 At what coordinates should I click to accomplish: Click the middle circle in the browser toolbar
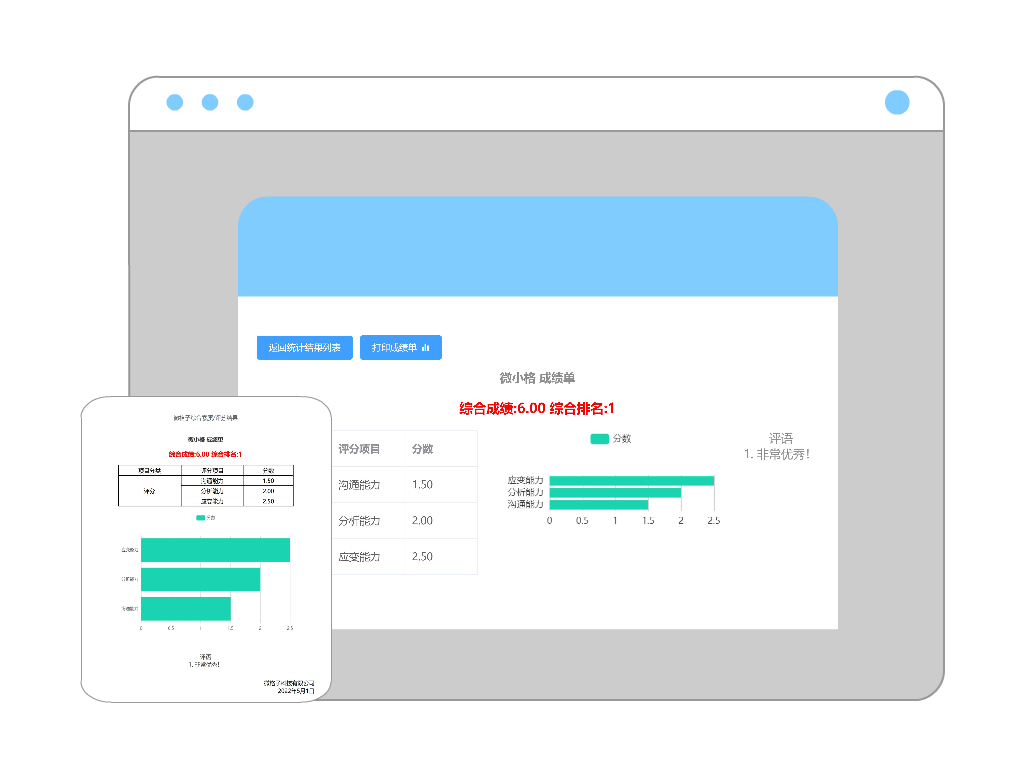(210, 101)
